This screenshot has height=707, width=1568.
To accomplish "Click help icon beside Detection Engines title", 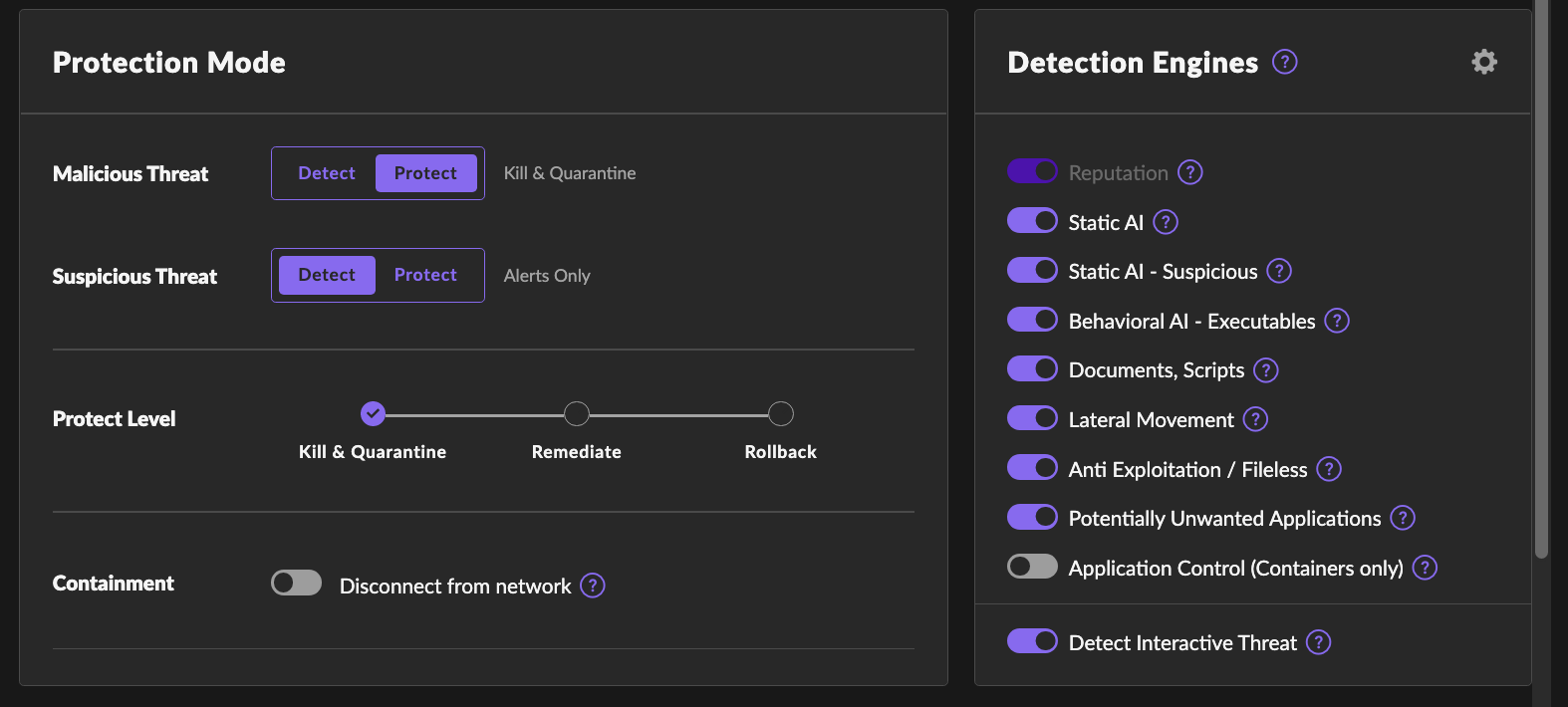I will tap(1285, 62).
